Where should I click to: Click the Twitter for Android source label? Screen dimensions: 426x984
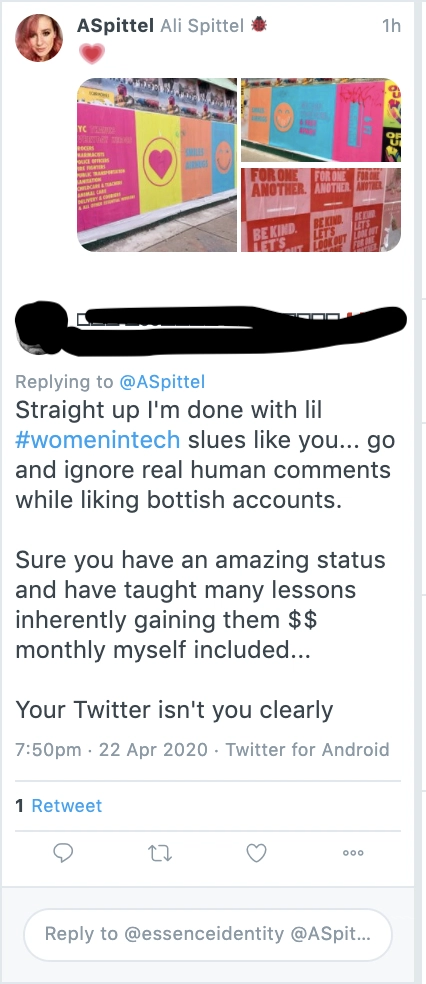[307, 749]
